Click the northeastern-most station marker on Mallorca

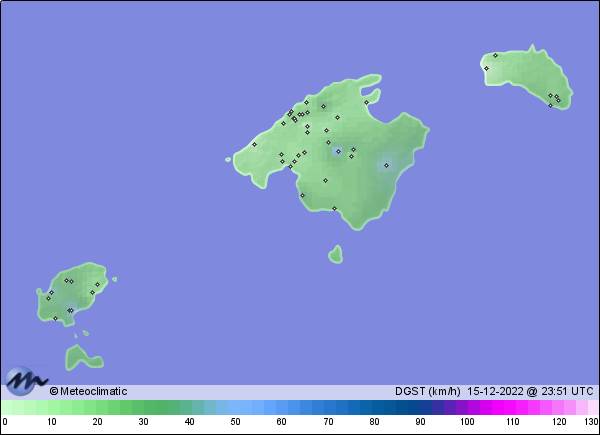coord(366,102)
